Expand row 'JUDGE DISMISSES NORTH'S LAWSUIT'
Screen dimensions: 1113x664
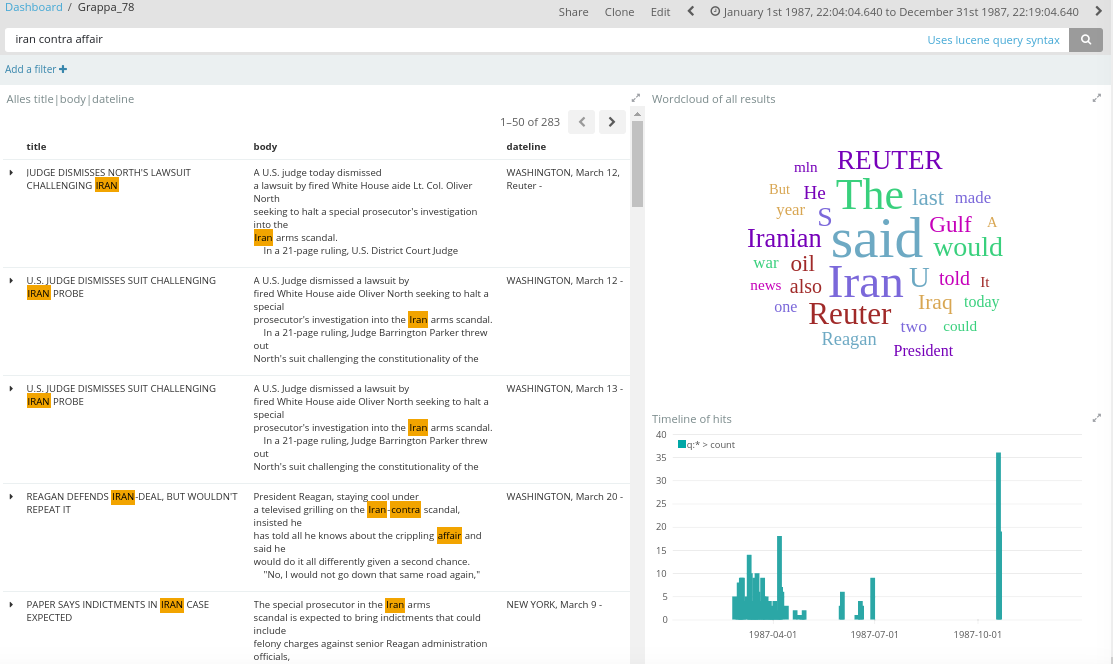pos(11,173)
